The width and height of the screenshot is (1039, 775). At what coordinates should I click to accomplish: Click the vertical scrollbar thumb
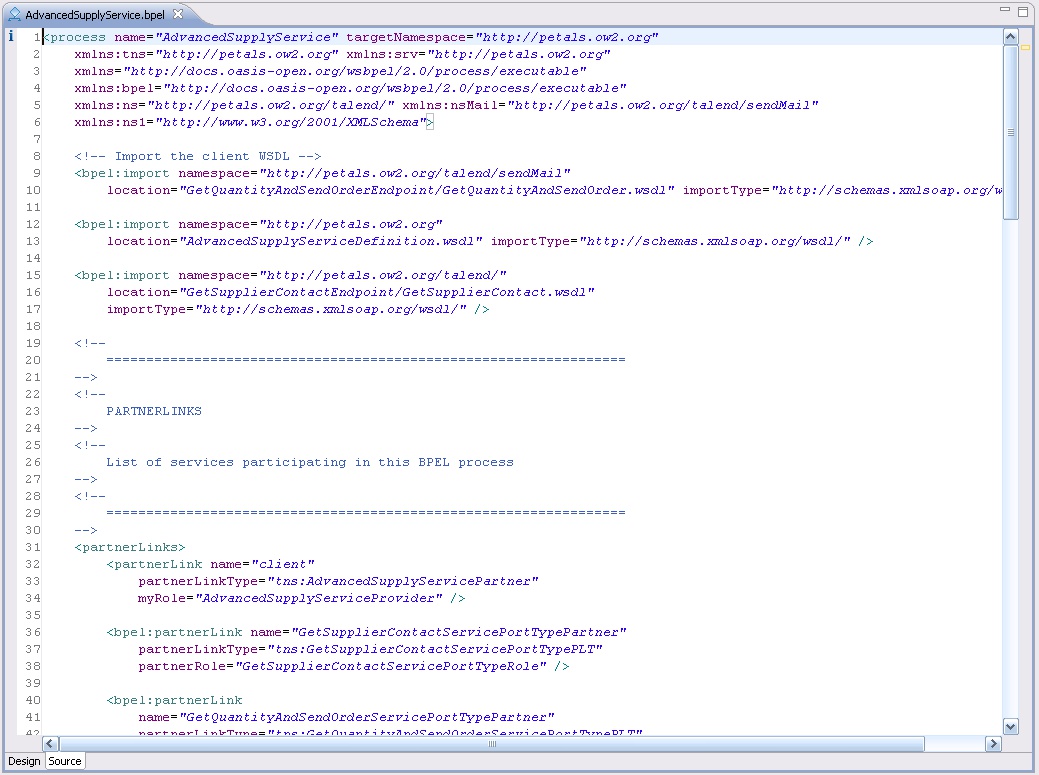(1010, 130)
